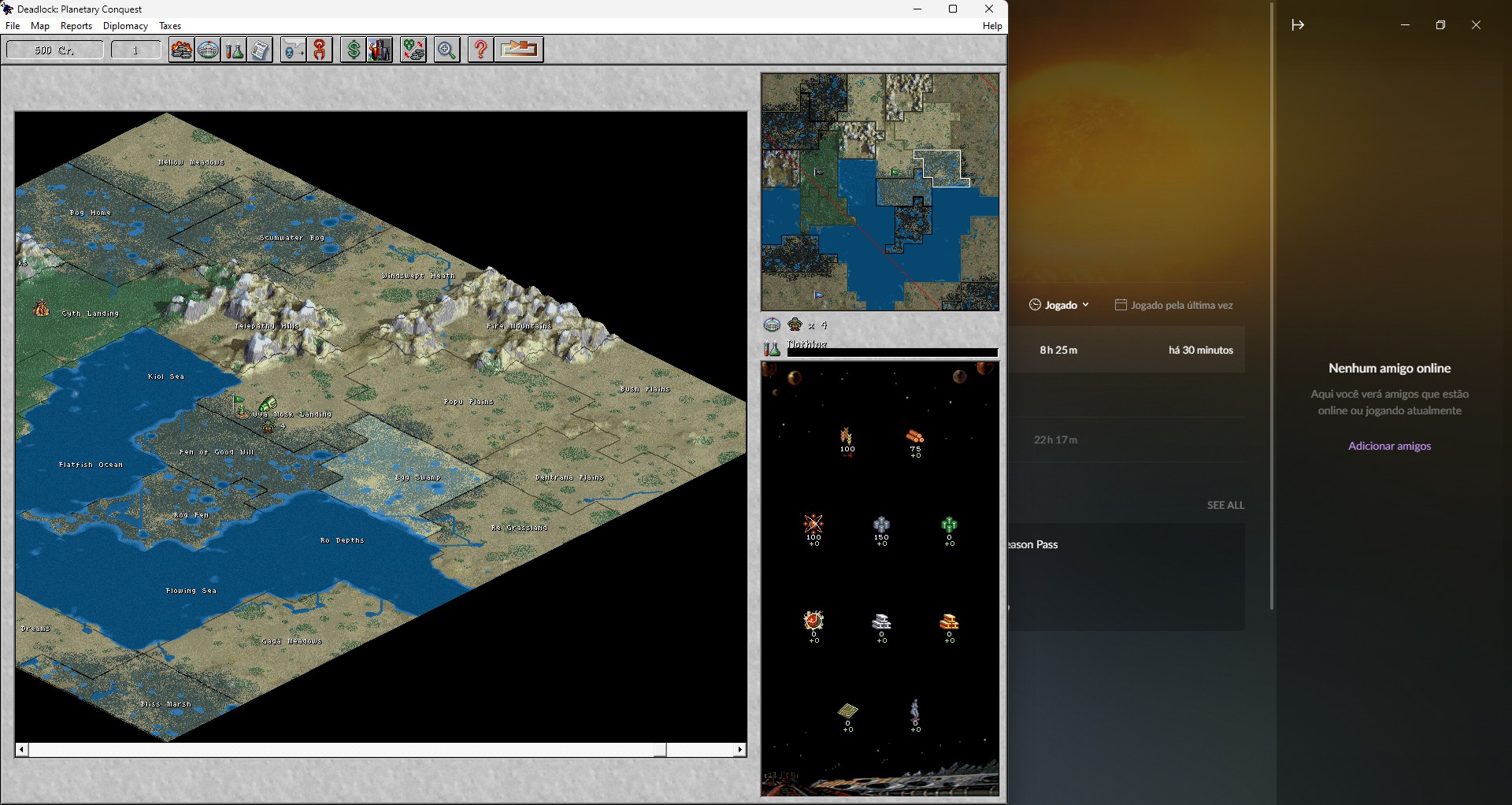The width and height of the screenshot is (1512, 805).
Task: Select the gray figurine resource icon
Action: coord(915,709)
